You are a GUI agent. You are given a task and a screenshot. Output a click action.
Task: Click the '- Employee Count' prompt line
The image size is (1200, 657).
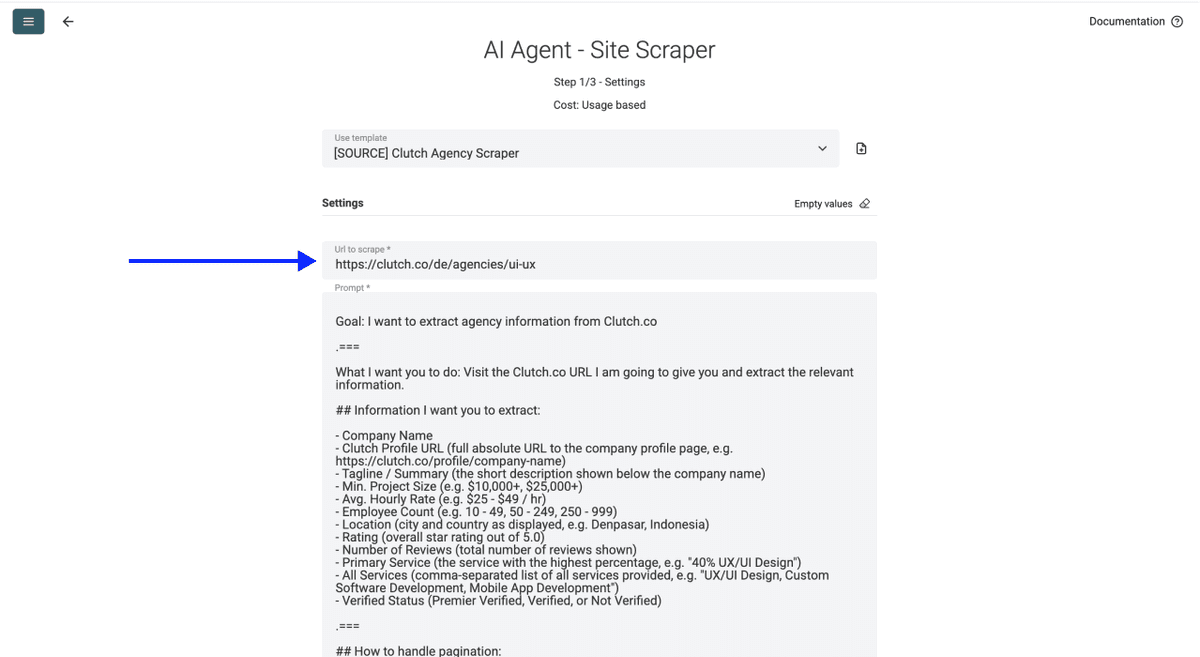tap(475, 512)
